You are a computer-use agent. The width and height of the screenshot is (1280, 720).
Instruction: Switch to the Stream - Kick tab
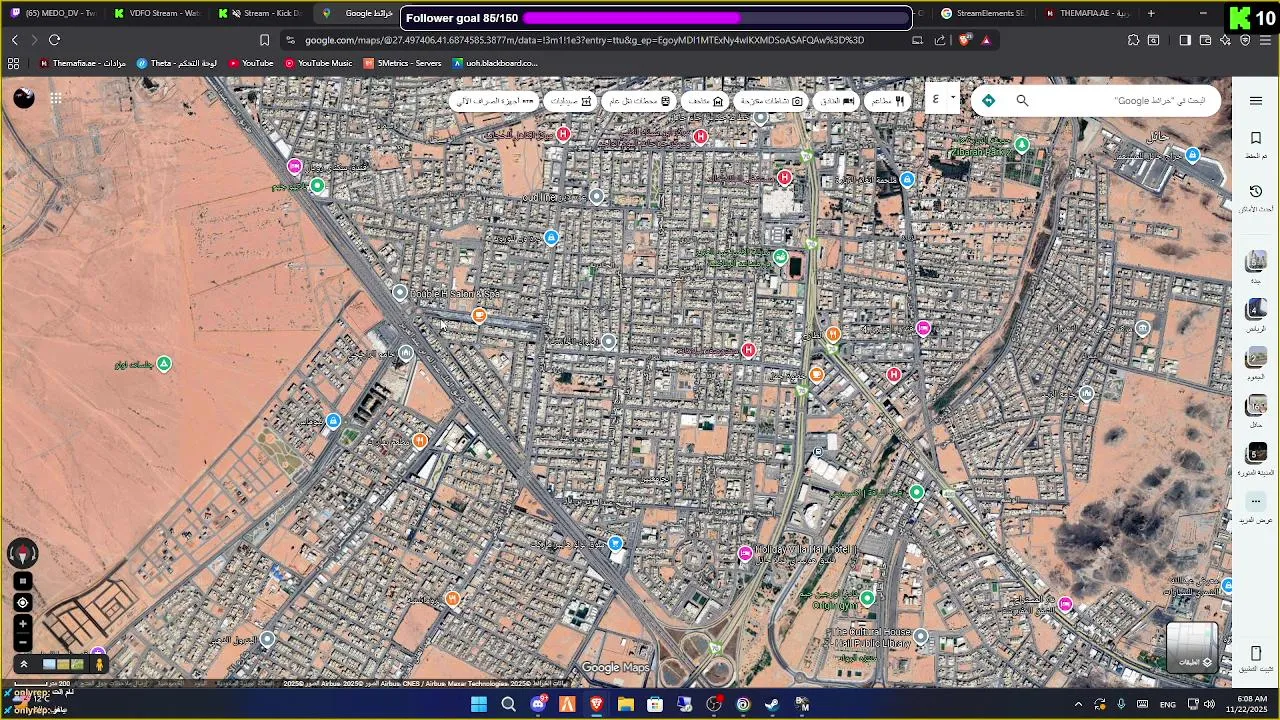(x=262, y=13)
